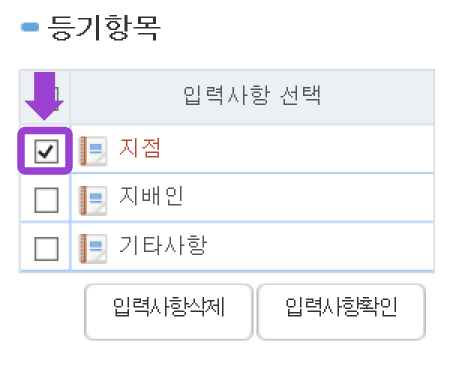Click the notebook icon beside 기타사항
This screenshot has height=379, width=462.
click(x=93, y=248)
